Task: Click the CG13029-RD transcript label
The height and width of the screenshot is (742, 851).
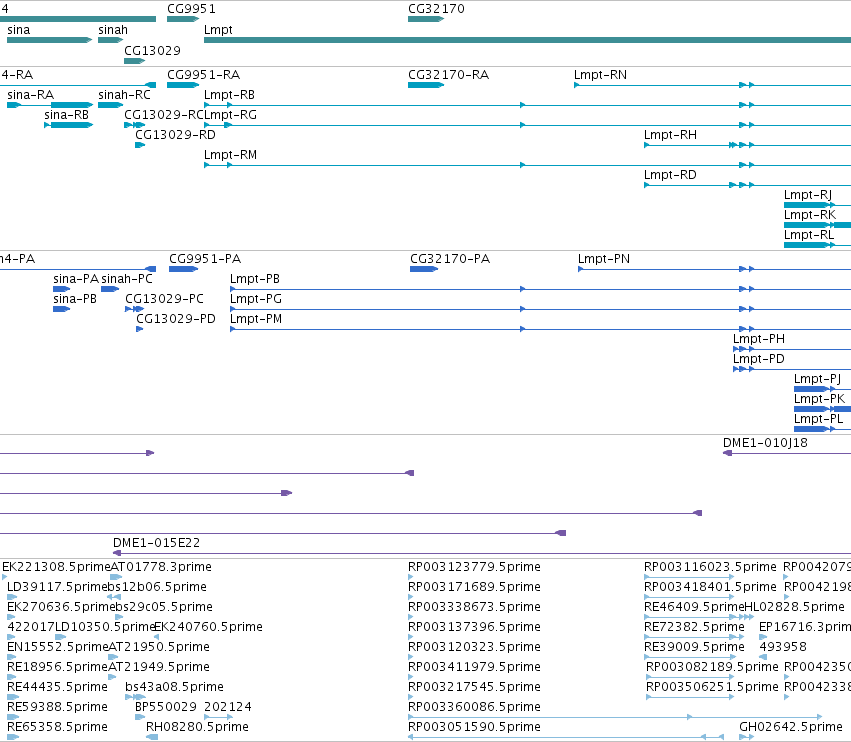Action: [x=175, y=135]
